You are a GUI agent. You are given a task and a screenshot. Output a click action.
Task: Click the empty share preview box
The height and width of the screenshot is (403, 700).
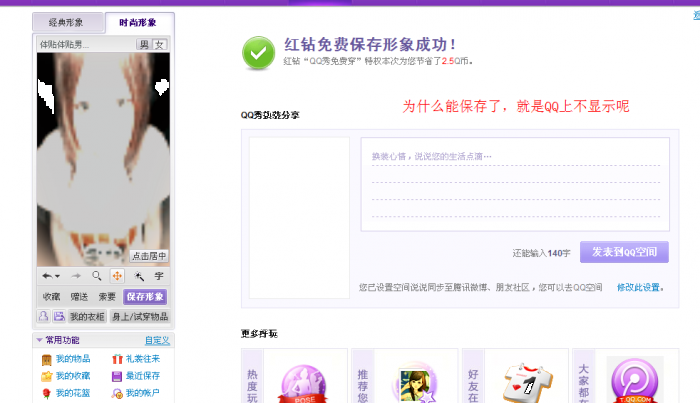pyautogui.click(x=299, y=218)
